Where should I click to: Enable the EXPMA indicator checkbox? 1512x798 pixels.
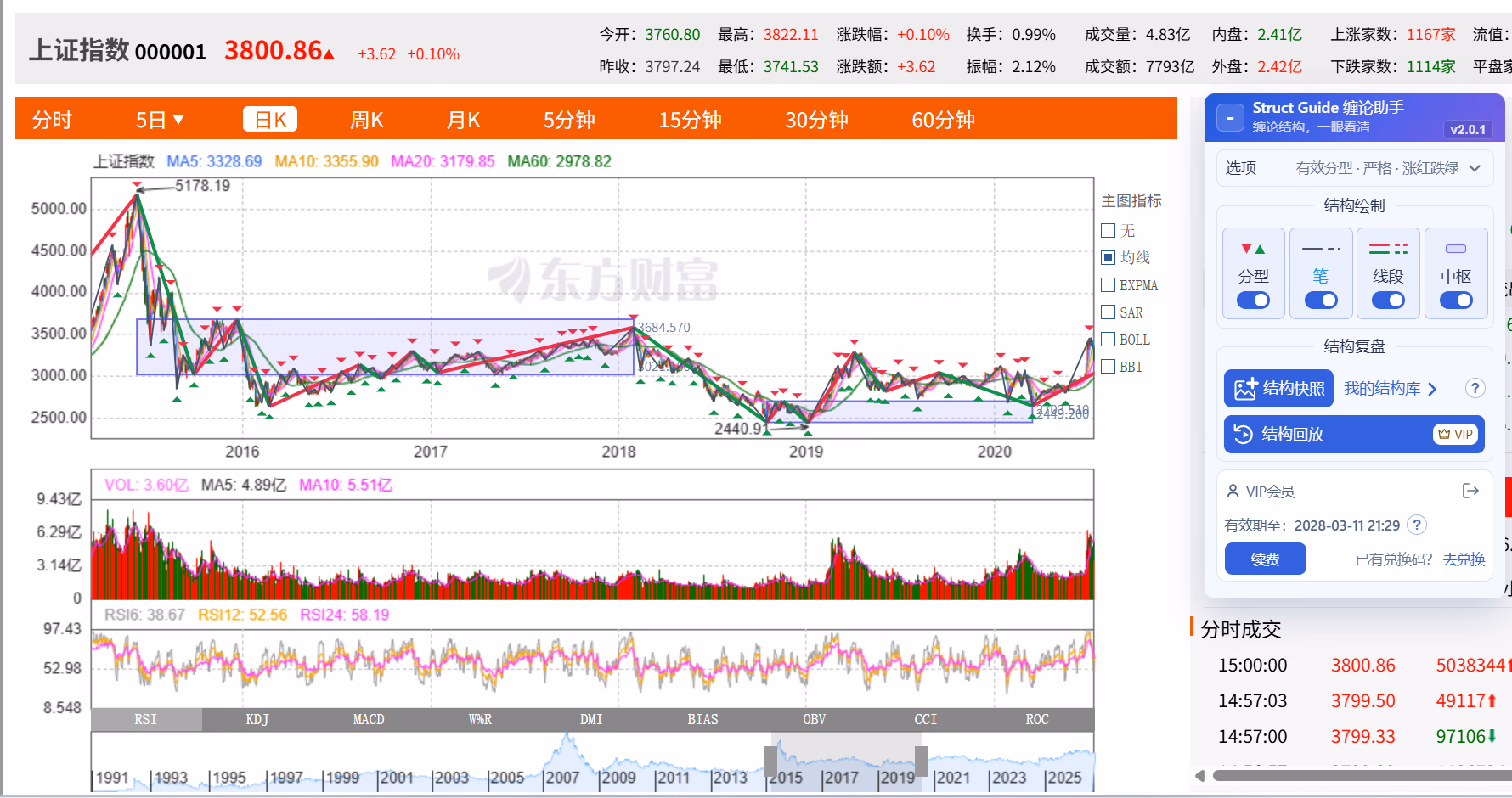(1108, 284)
